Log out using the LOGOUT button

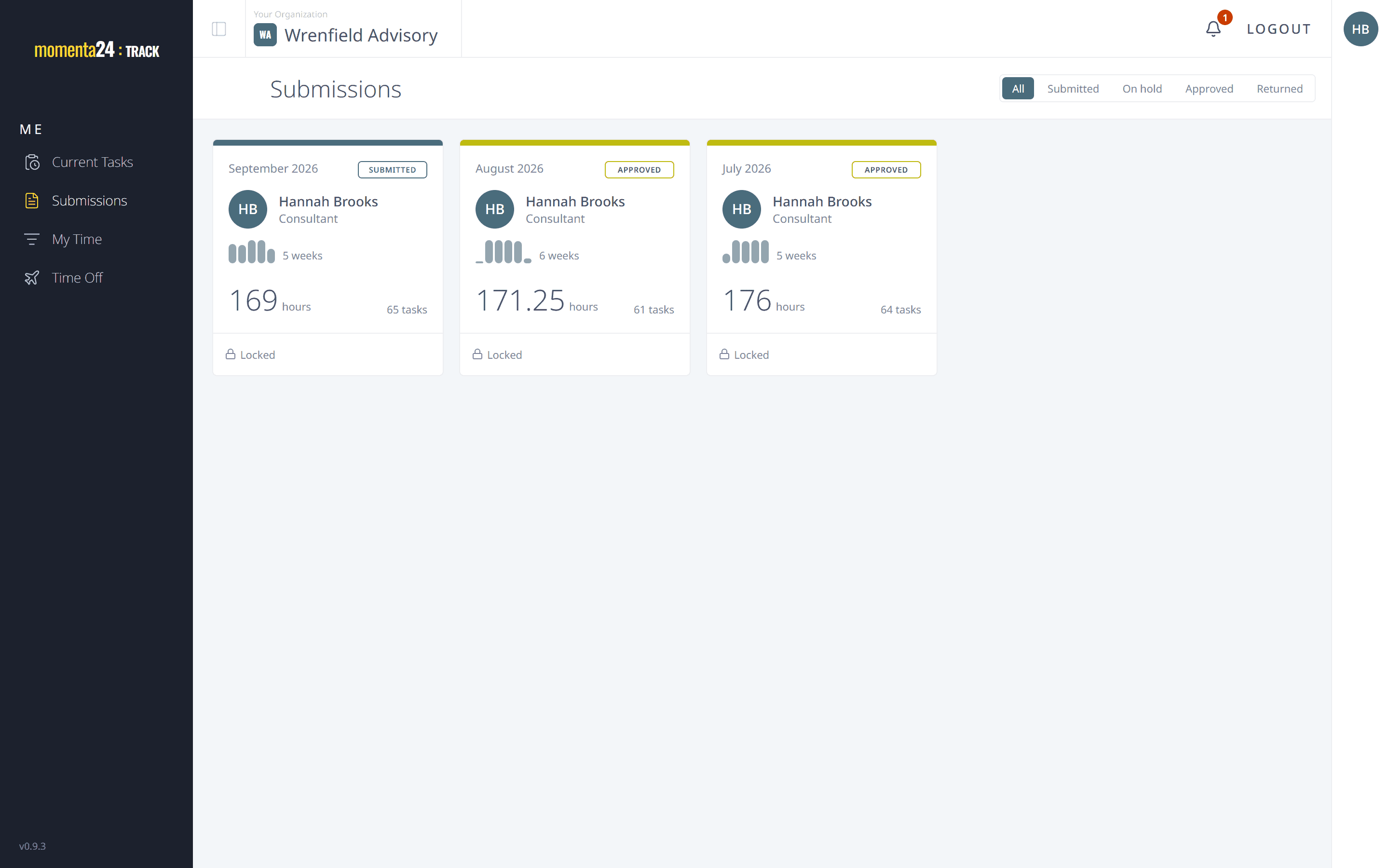[x=1279, y=29]
